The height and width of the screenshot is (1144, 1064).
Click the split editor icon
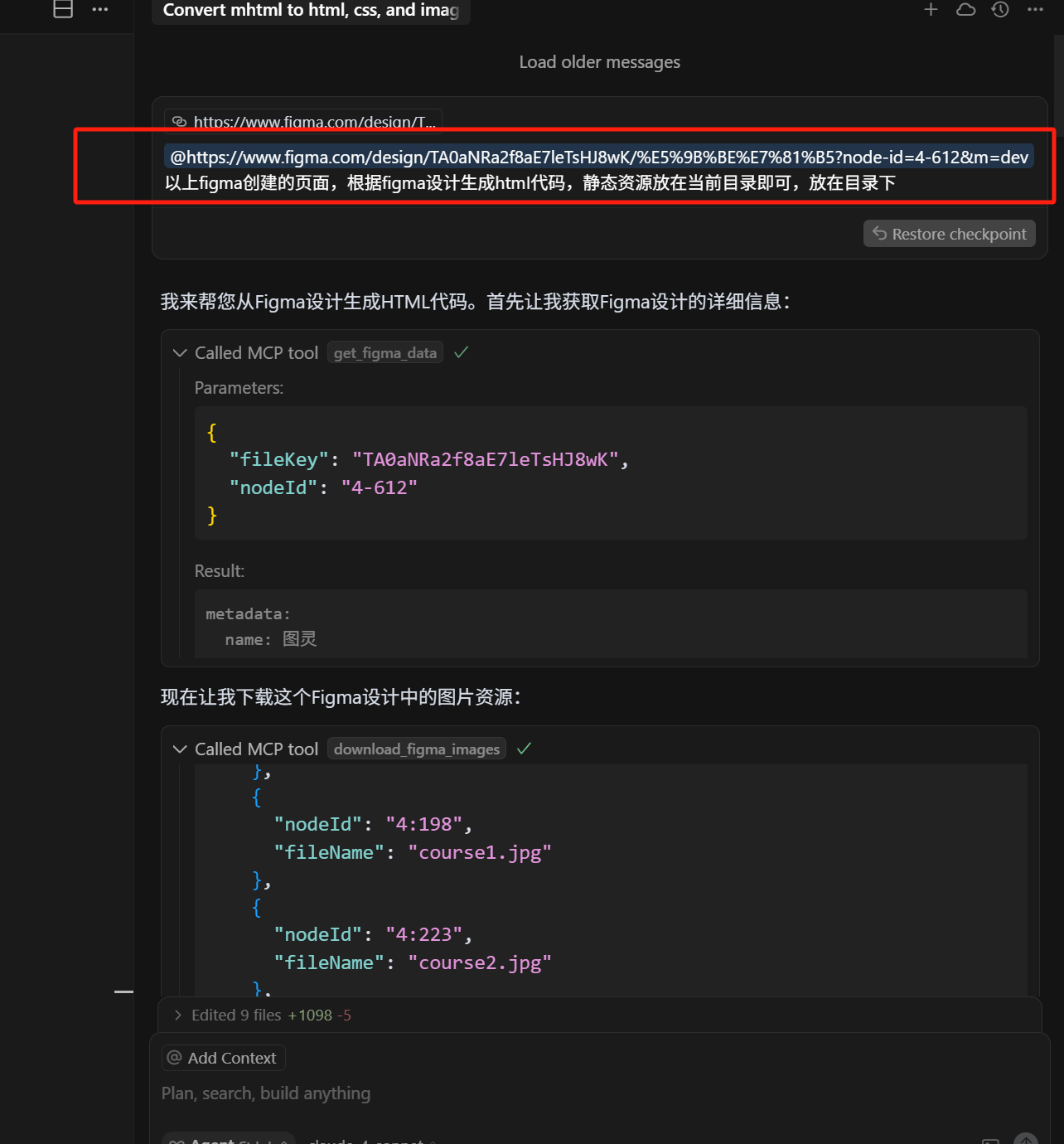62,9
